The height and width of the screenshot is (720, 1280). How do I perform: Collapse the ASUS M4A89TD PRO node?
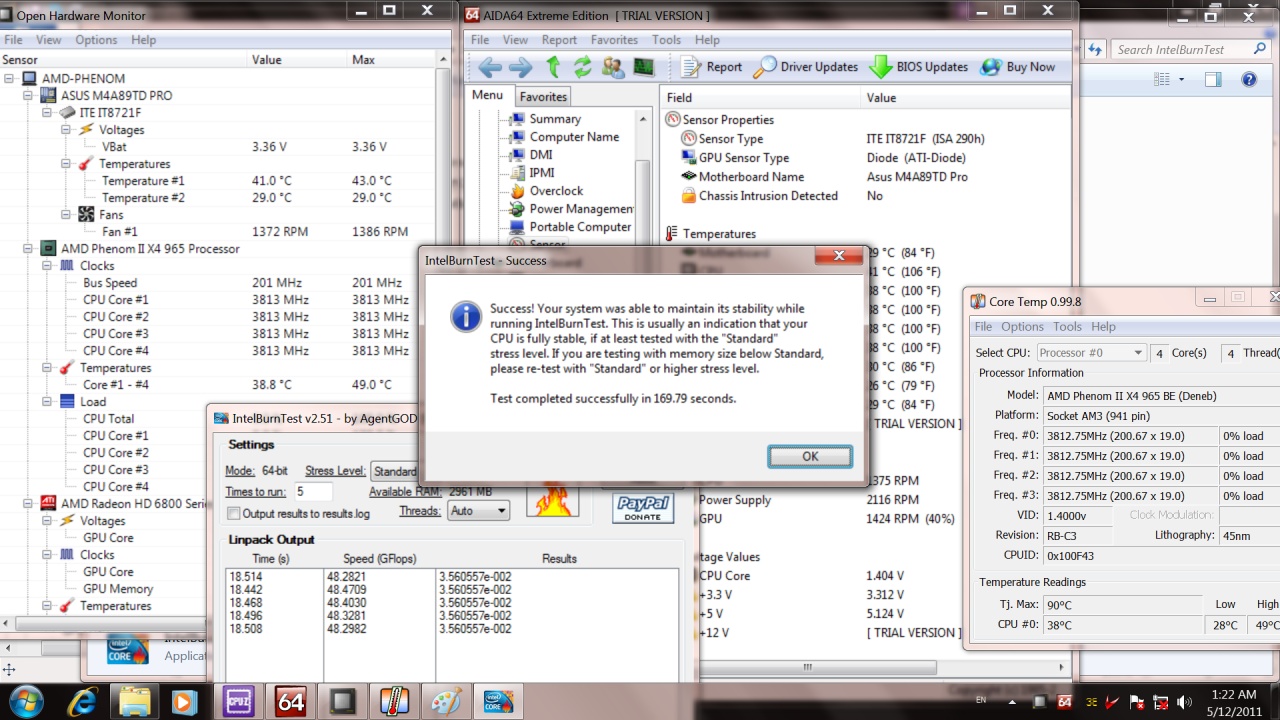point(28,95)
